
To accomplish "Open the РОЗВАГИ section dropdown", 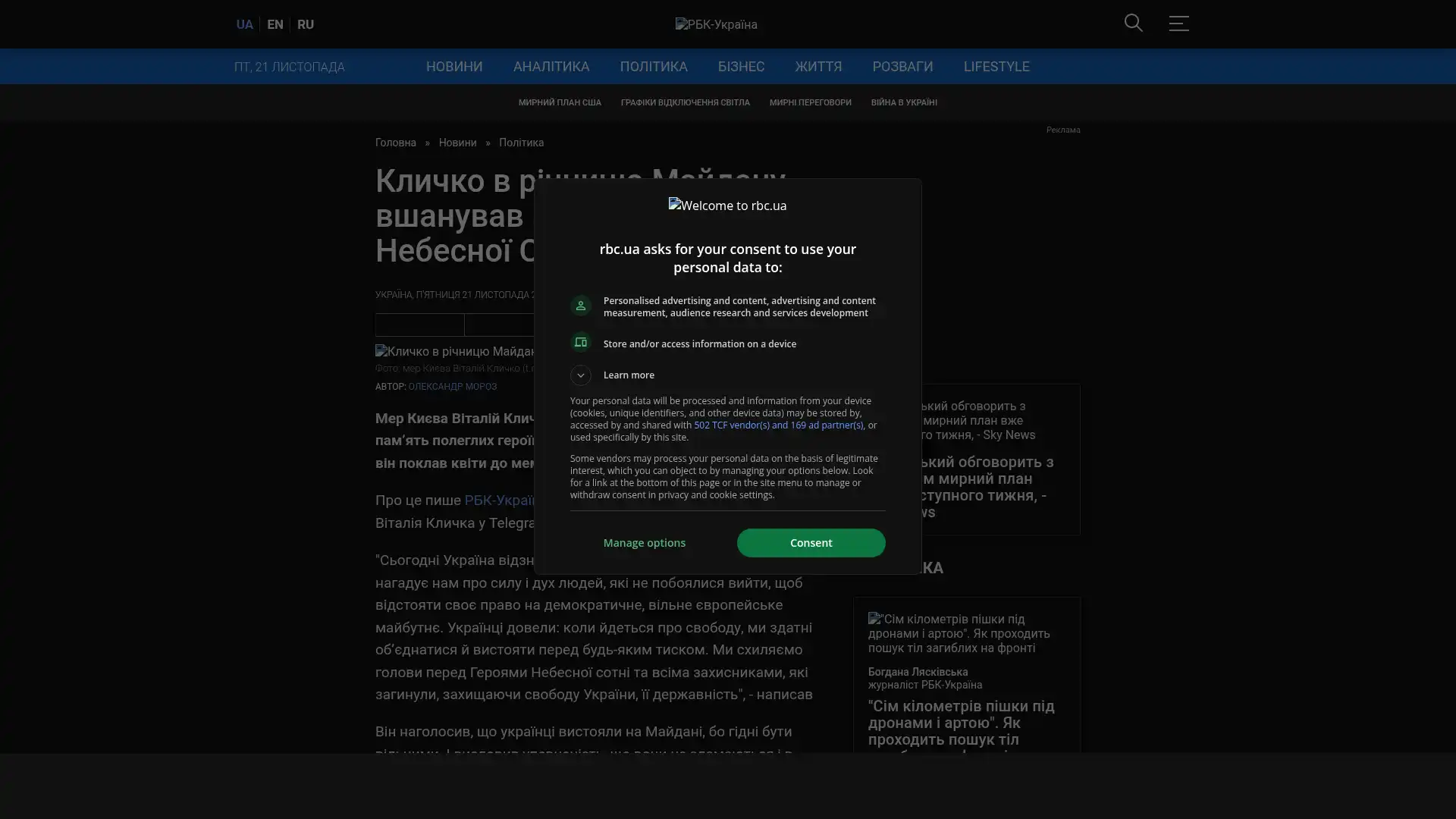I will pyautogui.click(x=902, y=67).
